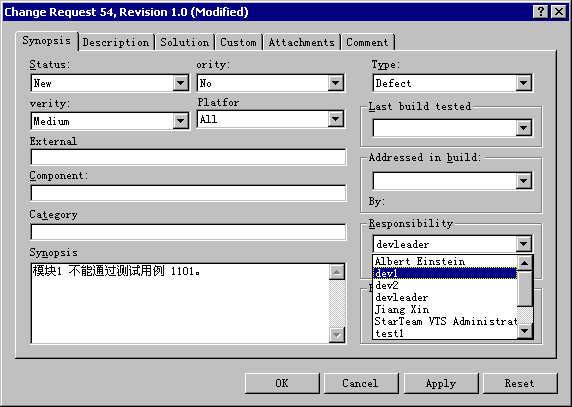Switch to the Description tab
This screenshot has height=407, width=572.
(x=116, y=42)
